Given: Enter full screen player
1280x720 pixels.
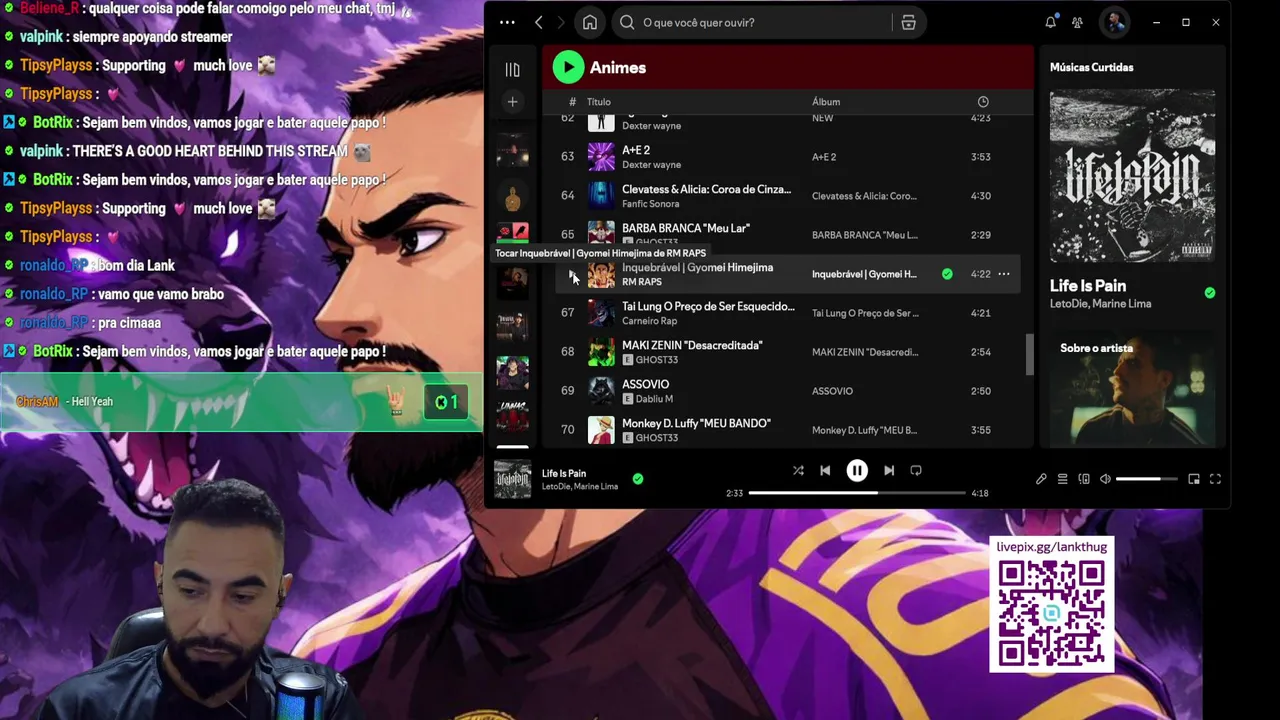Looking at the screenshot, I should [1215, 479].
